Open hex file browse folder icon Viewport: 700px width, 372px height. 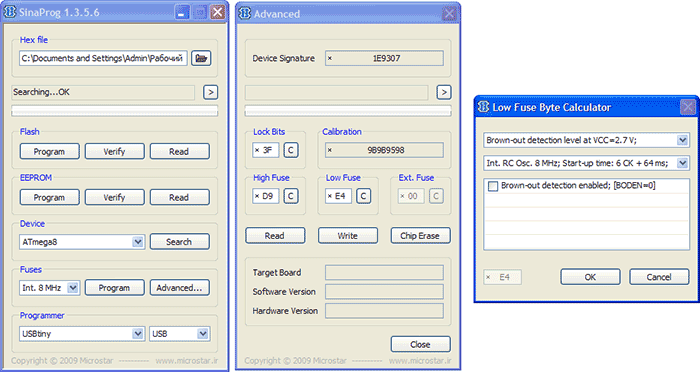pos(201,58)
